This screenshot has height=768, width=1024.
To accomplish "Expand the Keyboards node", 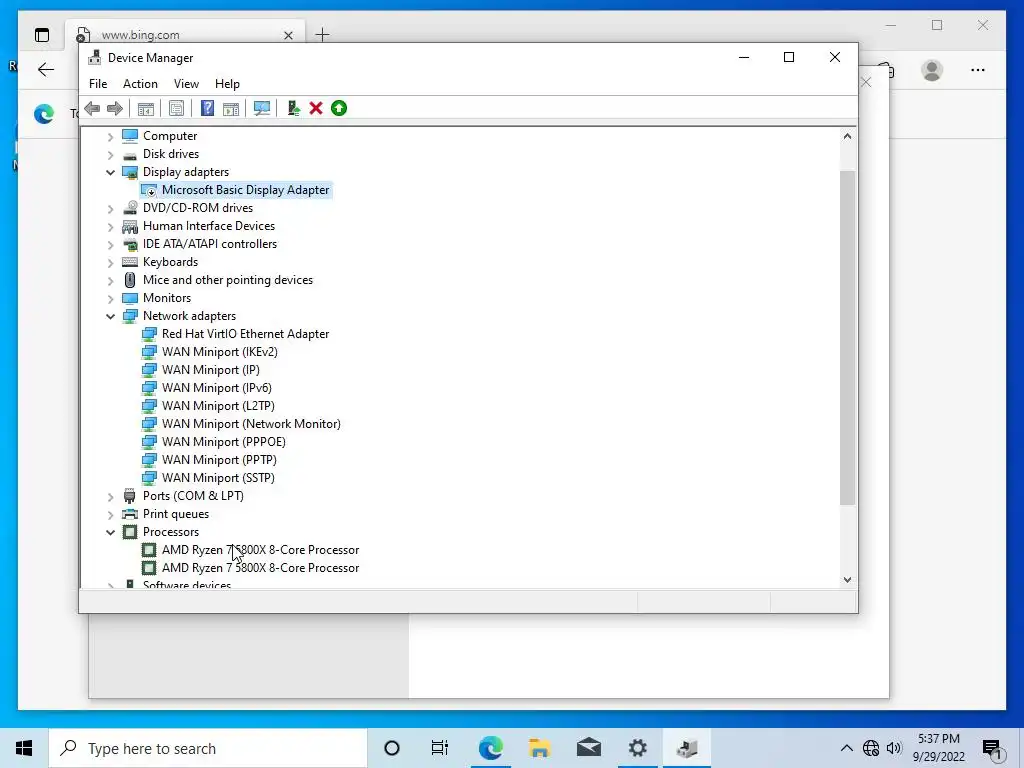I will pyautogui.click(x=110, y=263).
